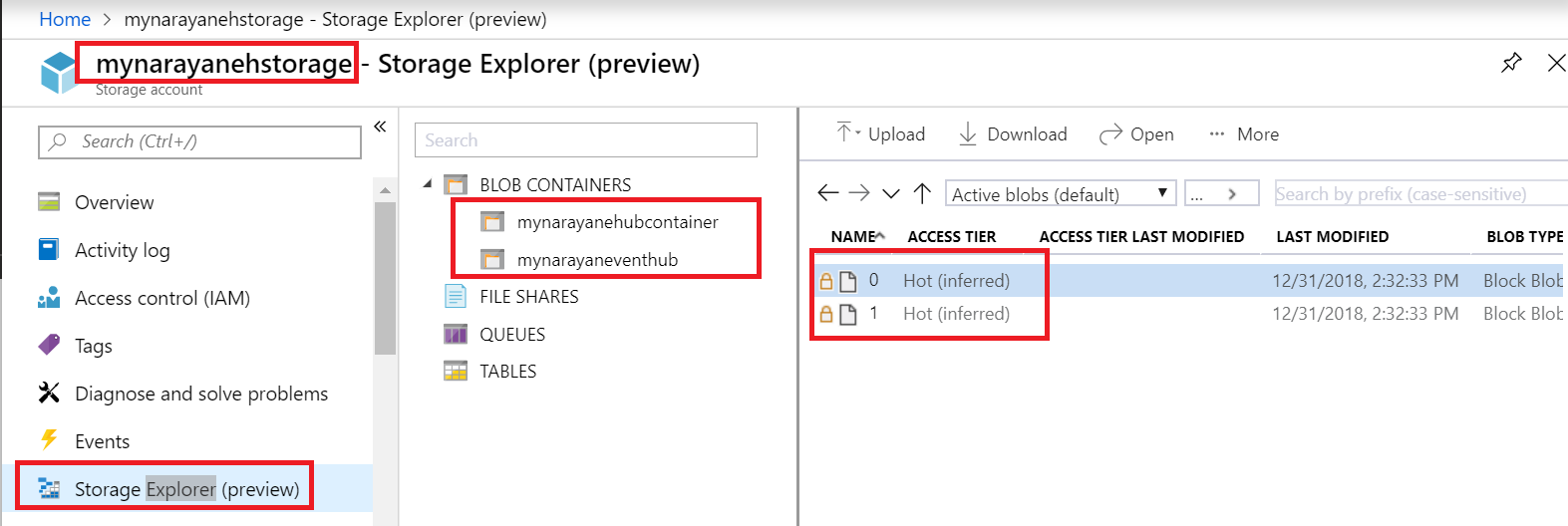Open Diagnose and solve problems
Screen dimensions: 1568x526
201,394
